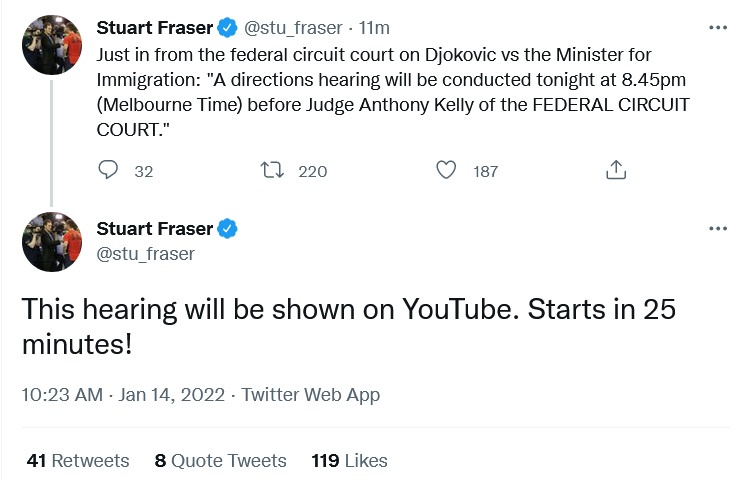Image resolution: width=748 pixels, height=480 pixels.
Task: Open more options on the second tweet
Action: click(x=717, y=228)
